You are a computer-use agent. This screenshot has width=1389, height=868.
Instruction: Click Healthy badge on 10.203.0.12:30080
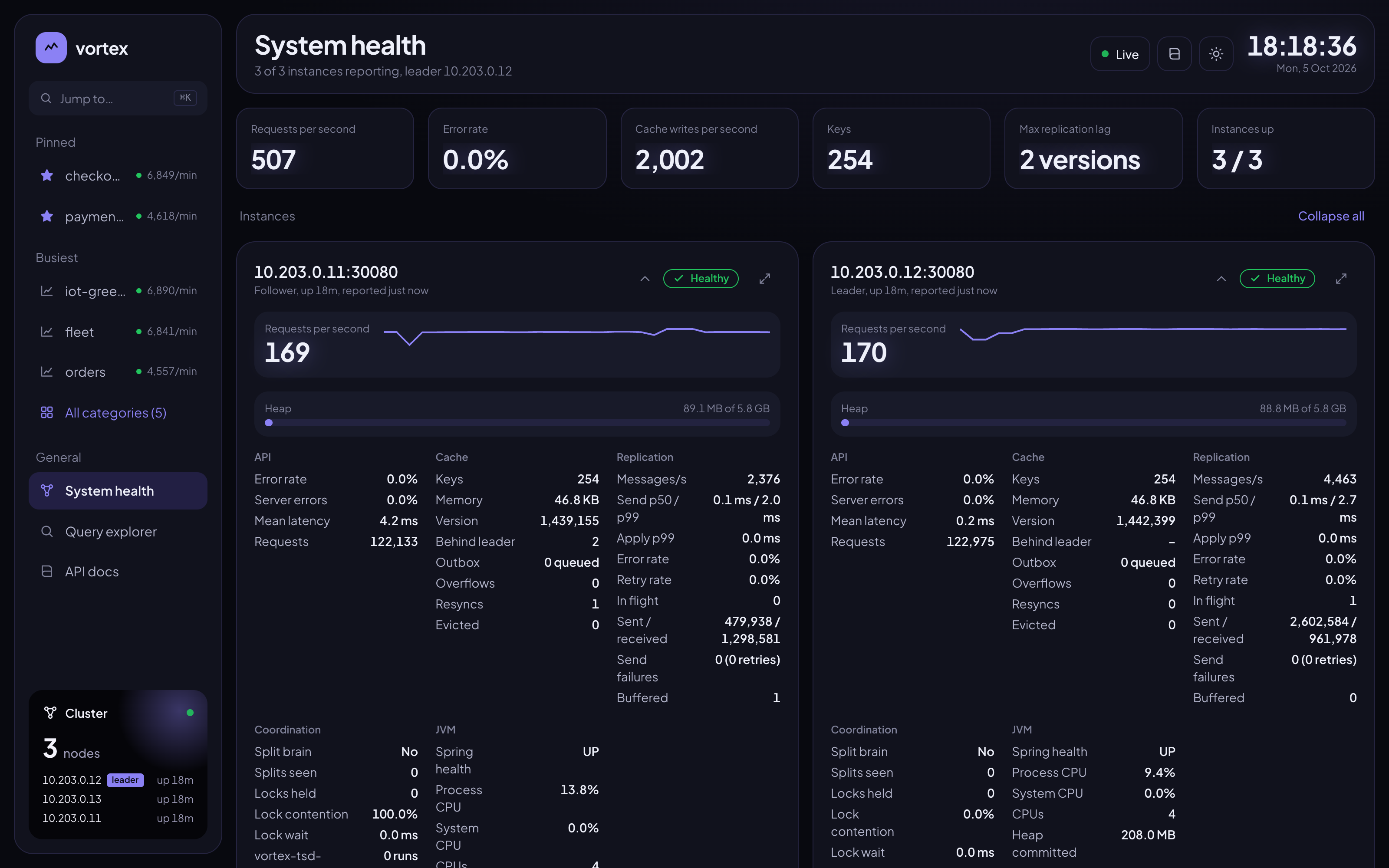(1277, 279)
